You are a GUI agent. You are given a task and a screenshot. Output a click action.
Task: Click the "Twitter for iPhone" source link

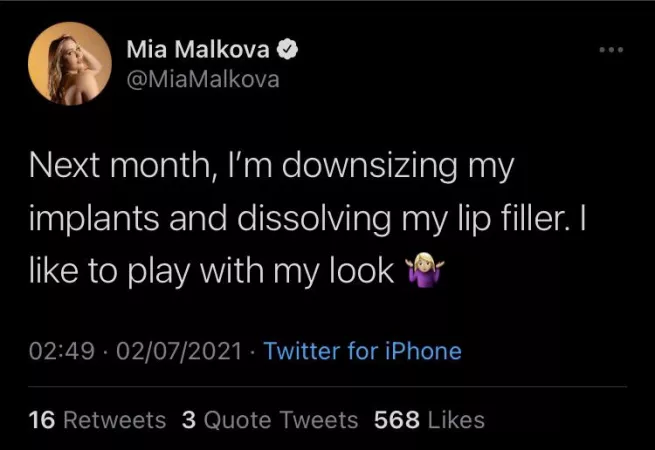[362, 351]
